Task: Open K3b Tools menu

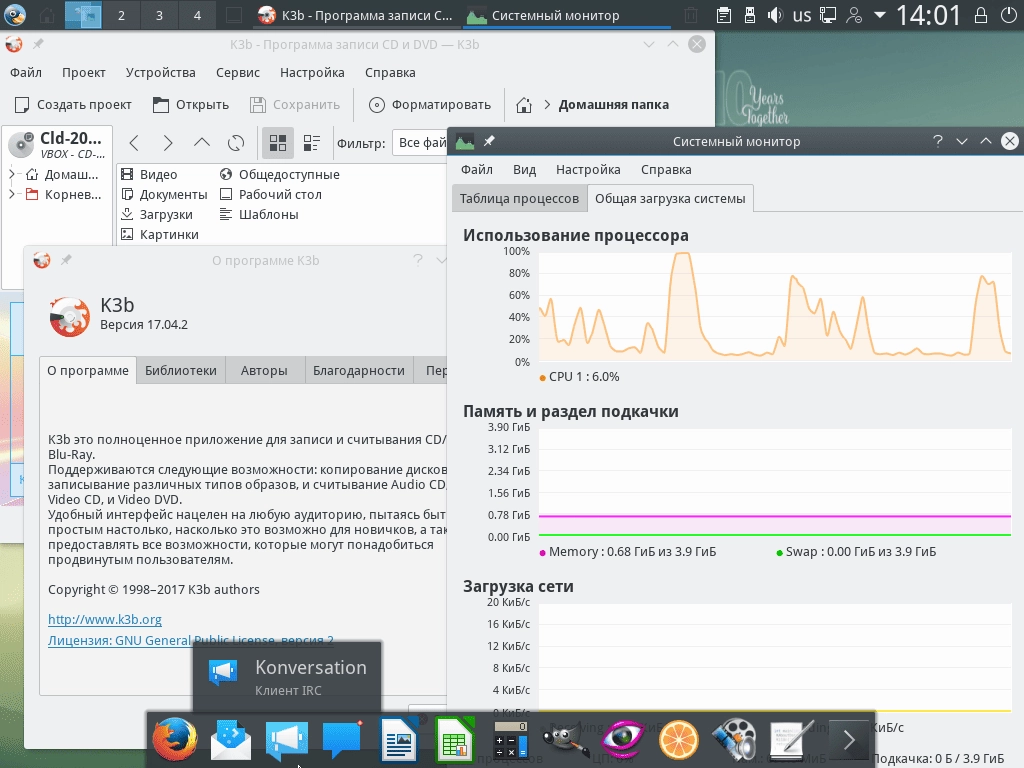Action: click(x=238, y=72)
